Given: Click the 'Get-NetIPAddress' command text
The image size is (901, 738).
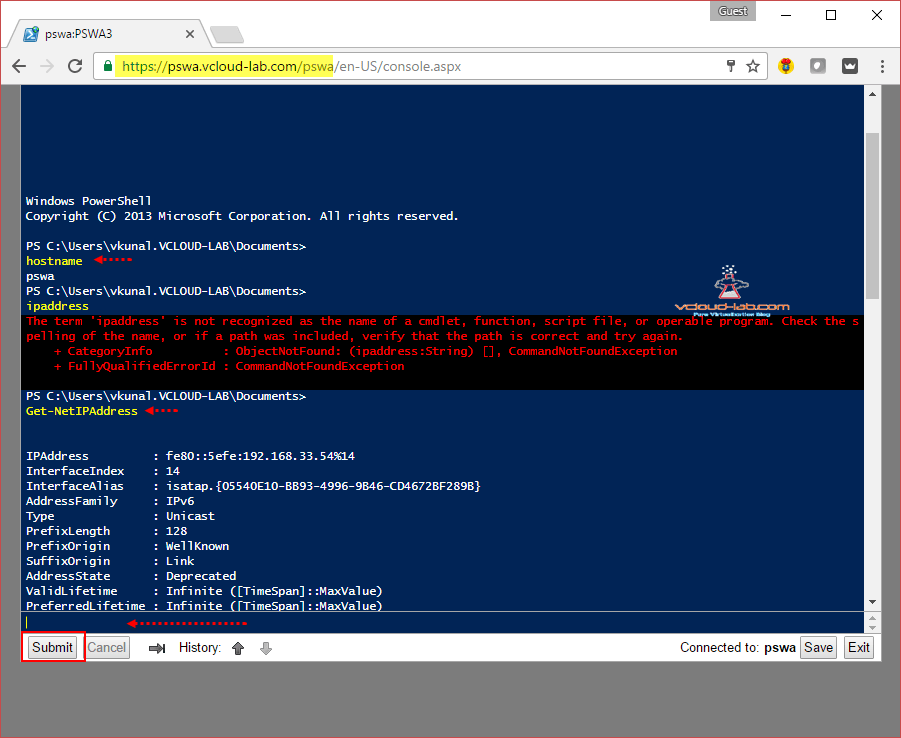Looking at the screenshot, I should point(82,411).
